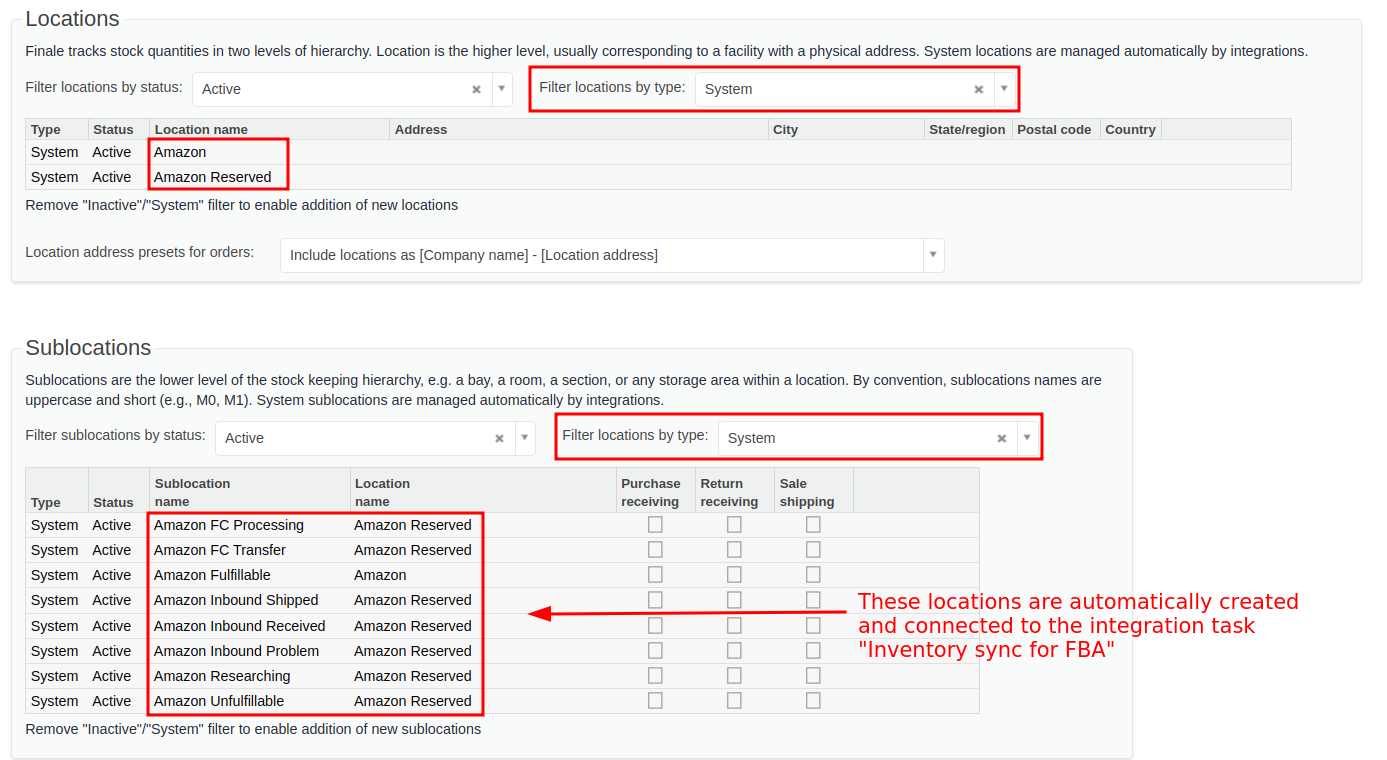The height and width of the screenshot is (760, 1387).
Task: Toggle Sale shipping for Amazon Fulfillable
Action: (813, 574)
